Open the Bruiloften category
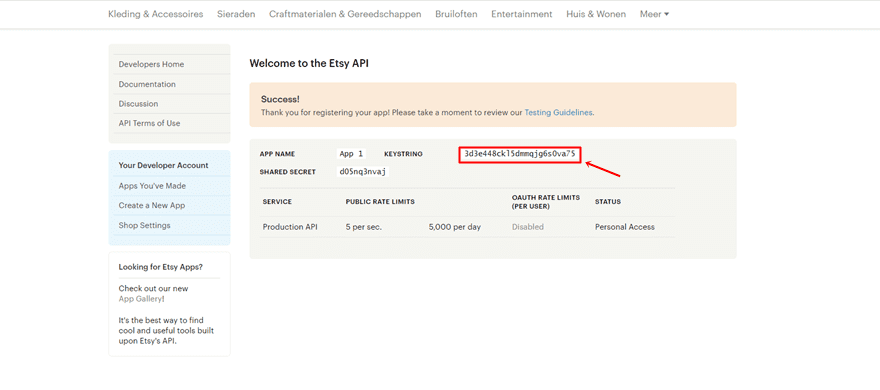 456,14
